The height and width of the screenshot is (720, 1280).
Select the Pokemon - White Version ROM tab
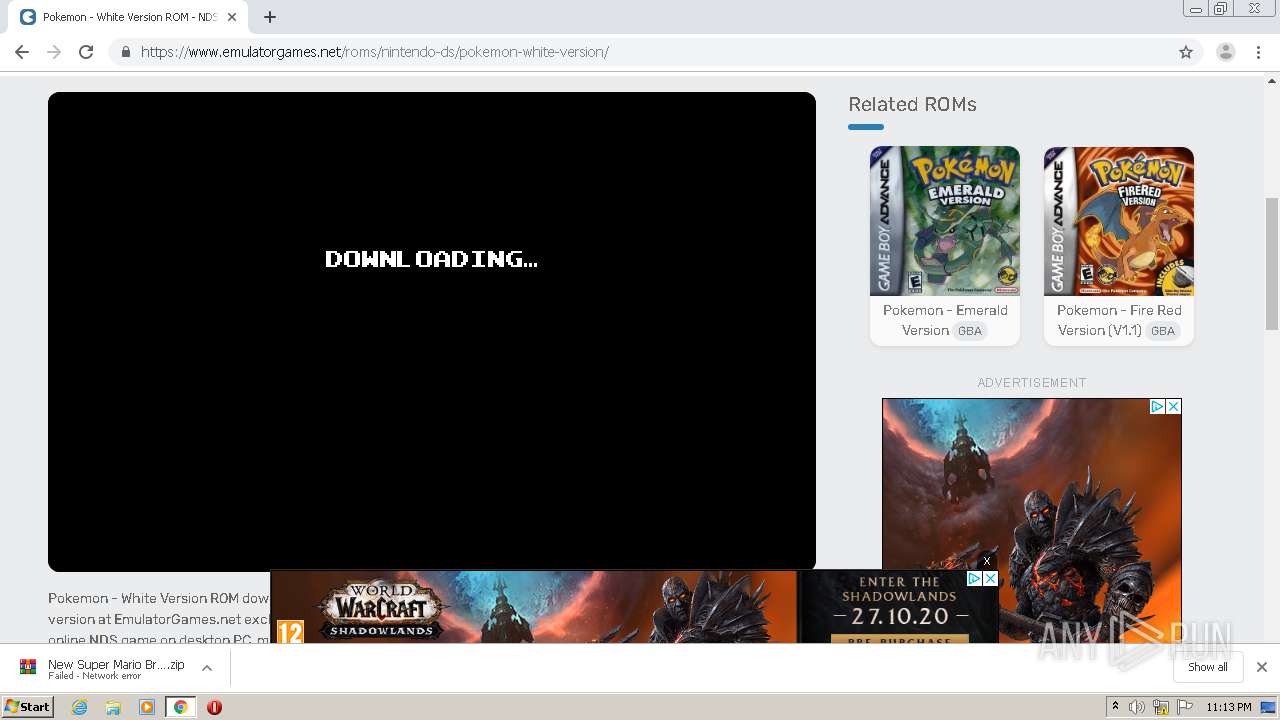pos(129,17)
